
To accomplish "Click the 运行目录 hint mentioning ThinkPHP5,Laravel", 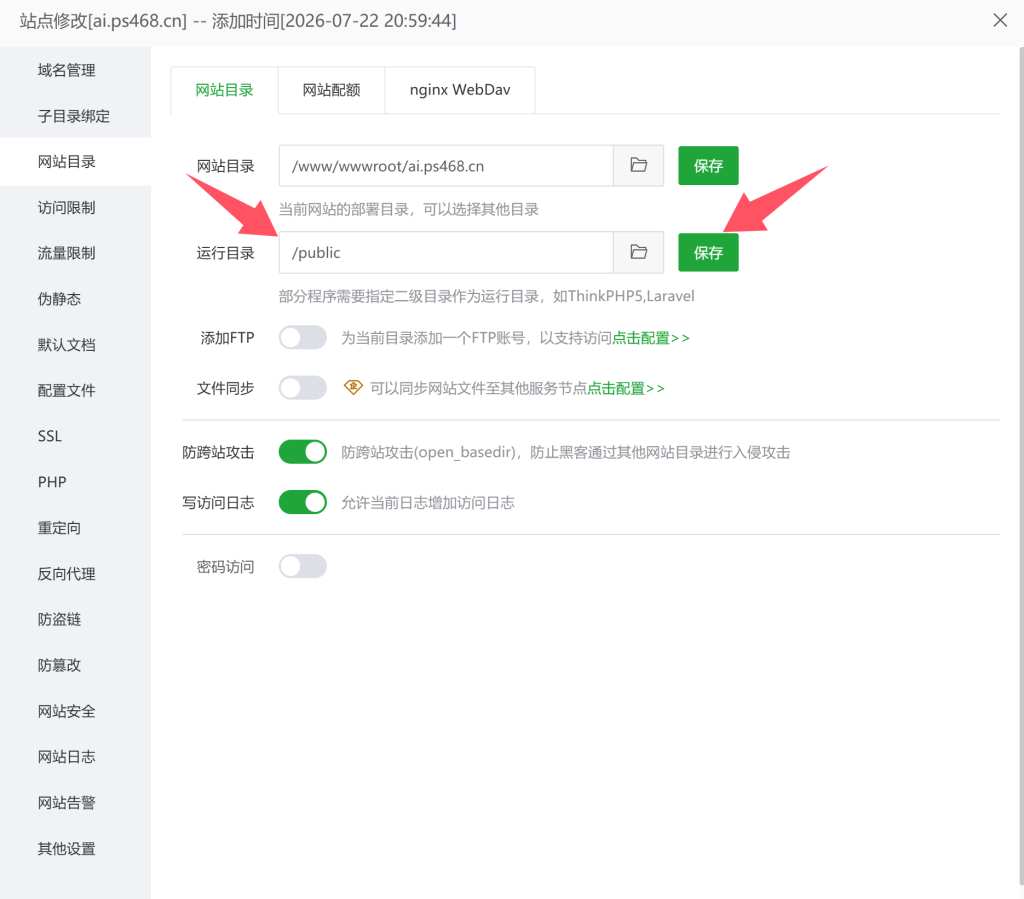I will pyautogui.click(x=487, y=296).
